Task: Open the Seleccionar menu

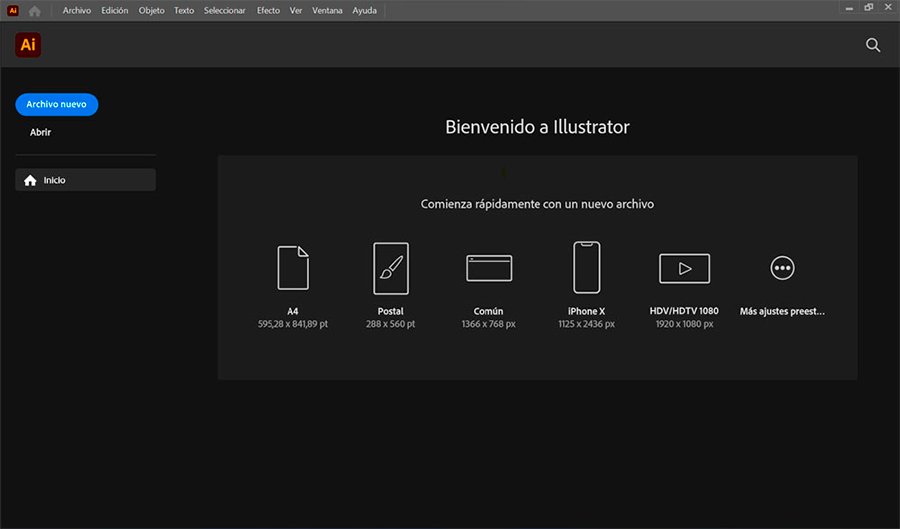Action: click(224, 10)
